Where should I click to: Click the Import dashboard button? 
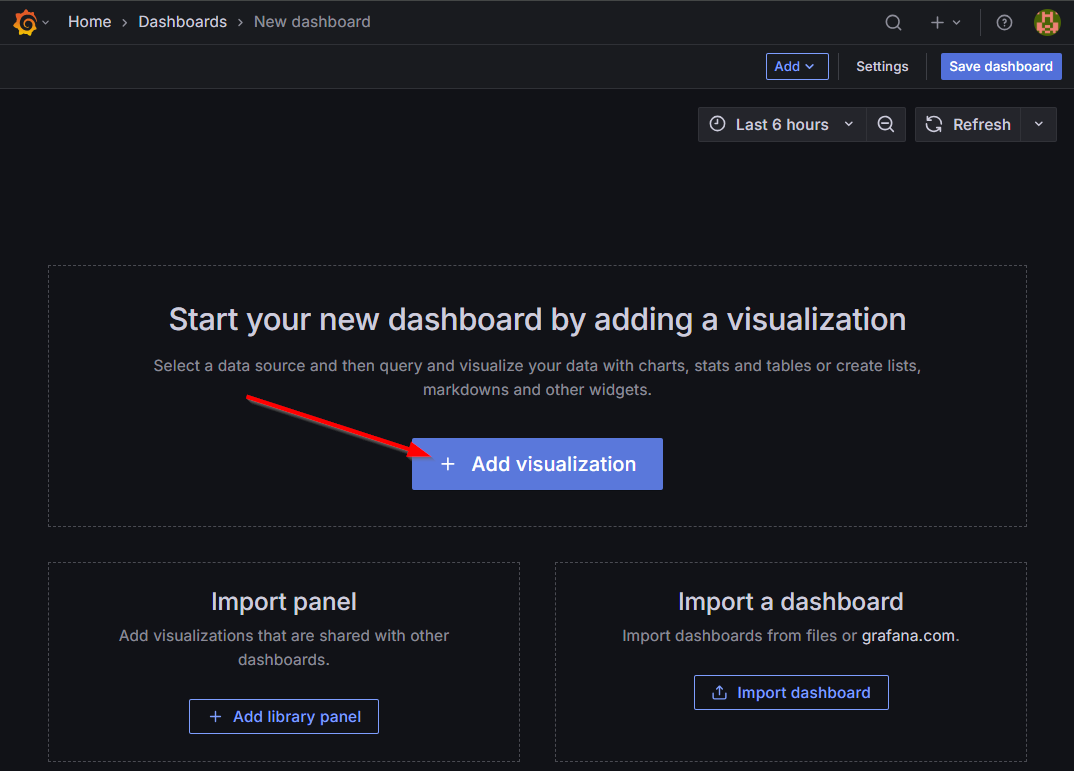pyautogui.click(x=791, y=692)
